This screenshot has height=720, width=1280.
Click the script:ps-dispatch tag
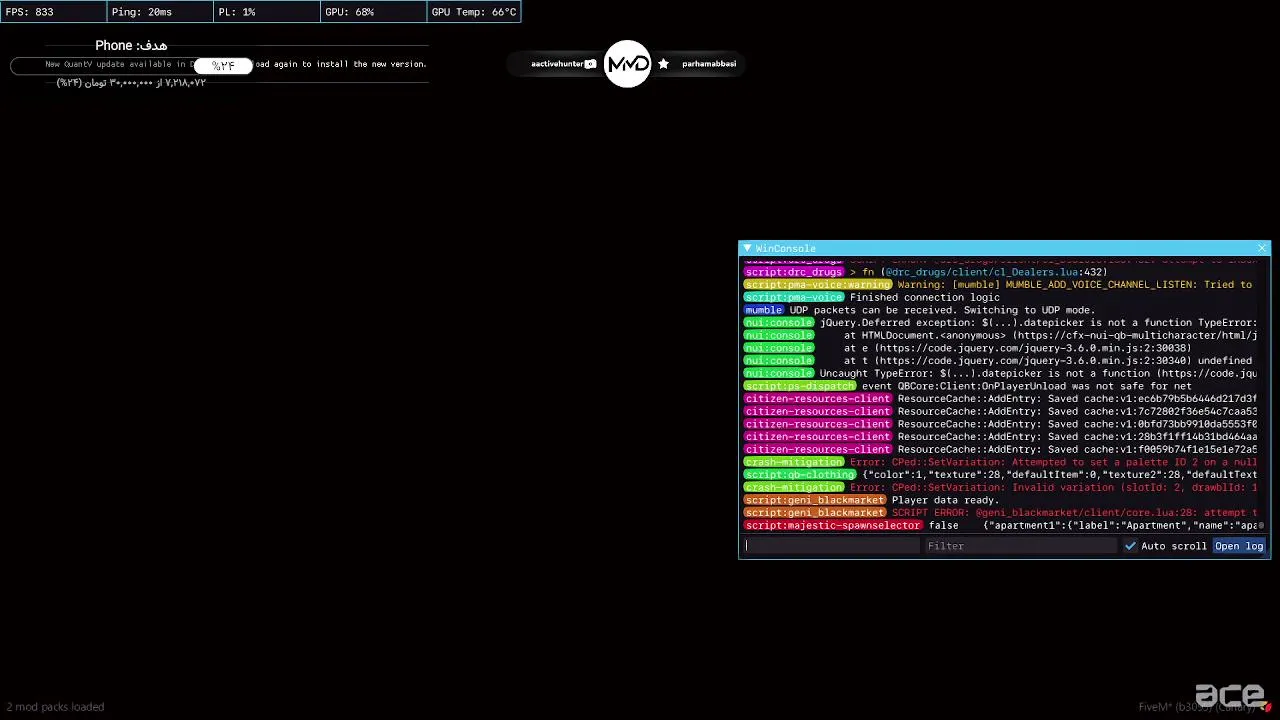[800, 386]
